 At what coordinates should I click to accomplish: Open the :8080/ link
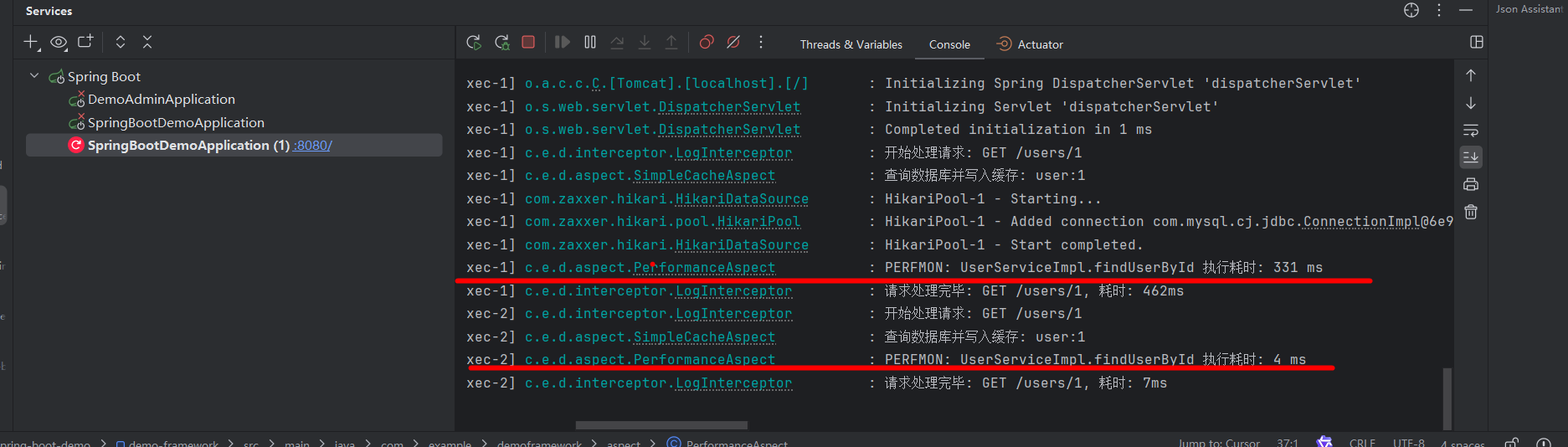(x=312, y=146)
